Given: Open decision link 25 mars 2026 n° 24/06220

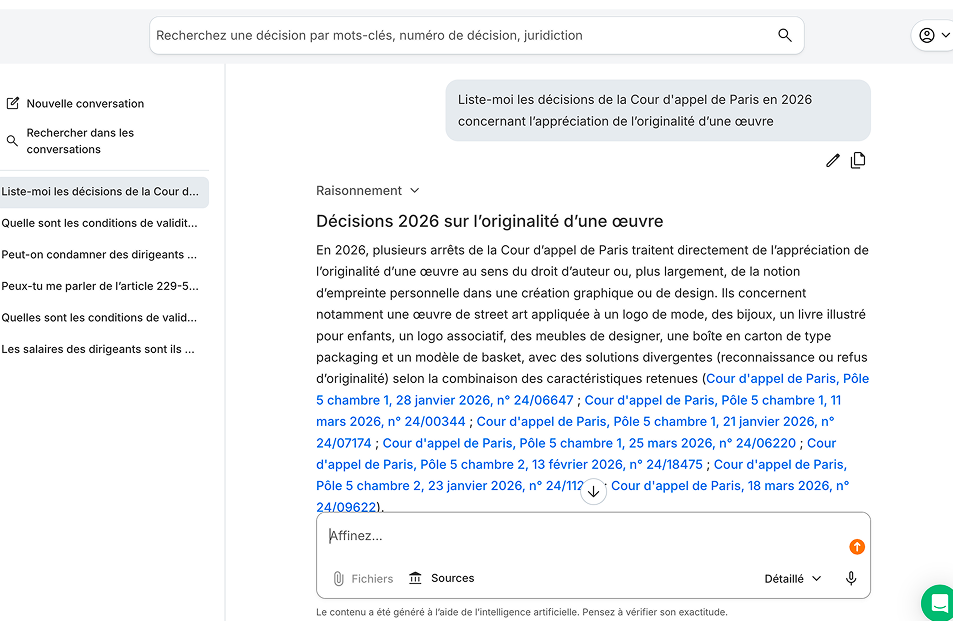Looking at the screenshot, I should 588,444.
